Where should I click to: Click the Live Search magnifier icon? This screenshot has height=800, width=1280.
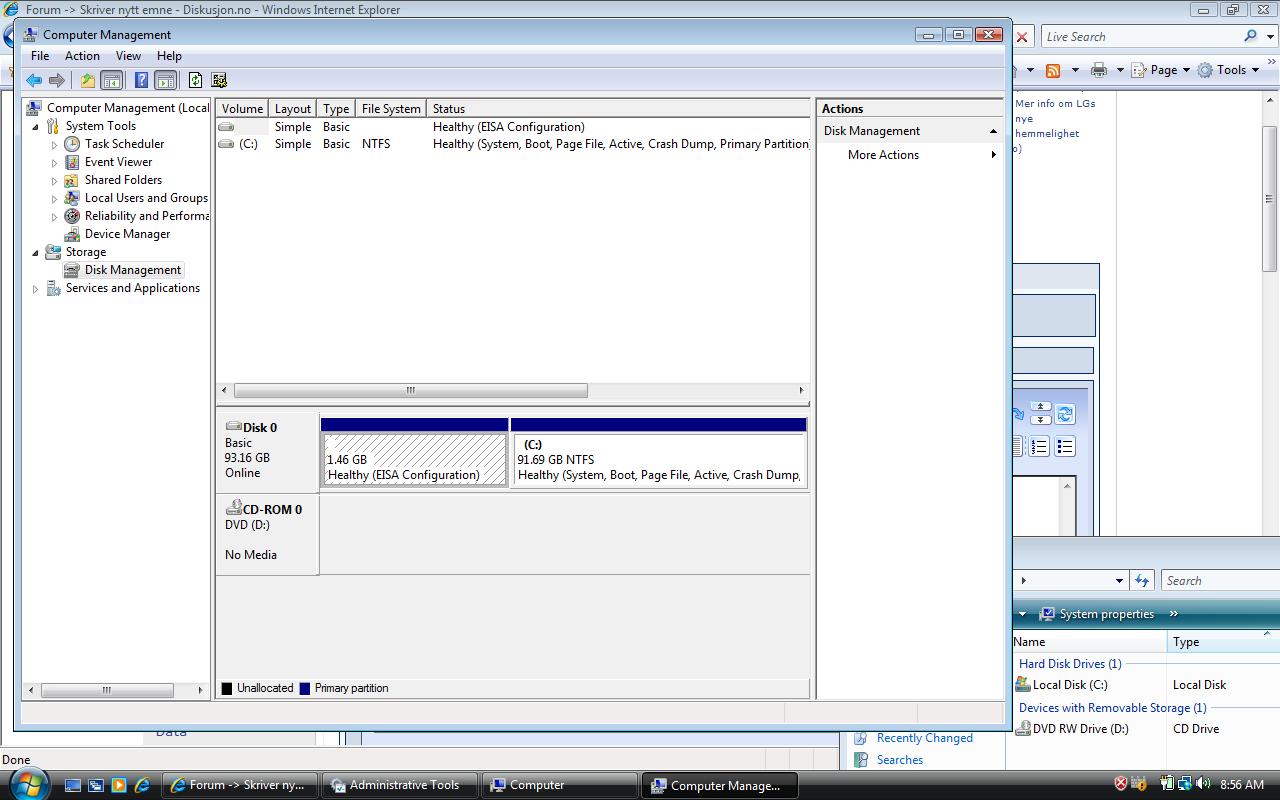1250,36
